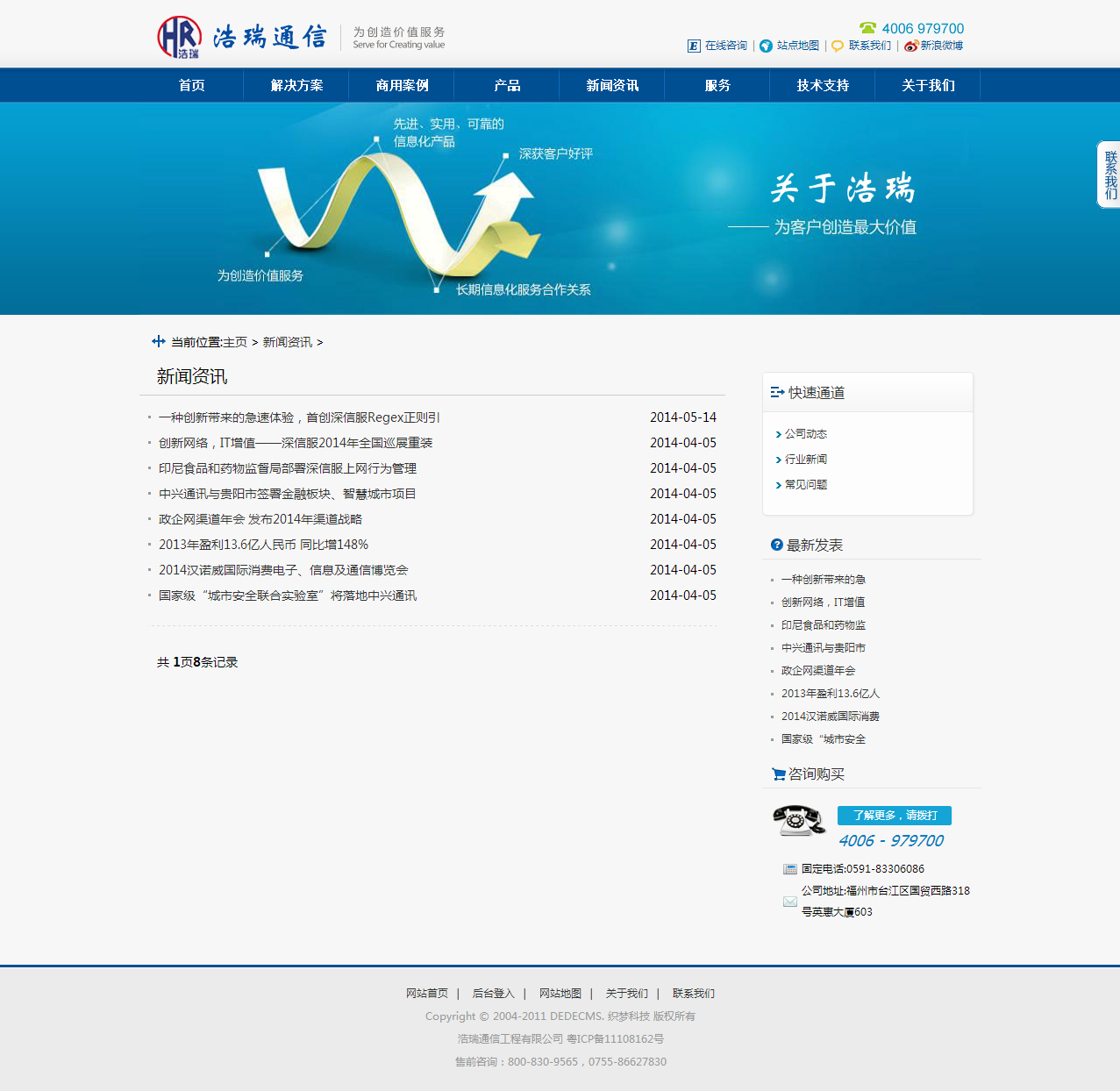
Task: Click the shopping cart icon beside 咨询购买
Action: 778,774
